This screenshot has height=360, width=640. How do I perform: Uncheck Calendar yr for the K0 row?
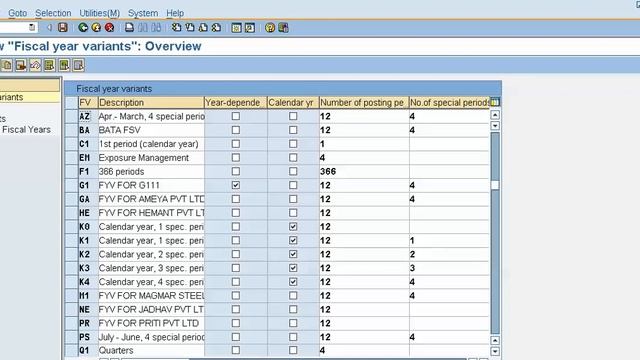coord(293,227)
